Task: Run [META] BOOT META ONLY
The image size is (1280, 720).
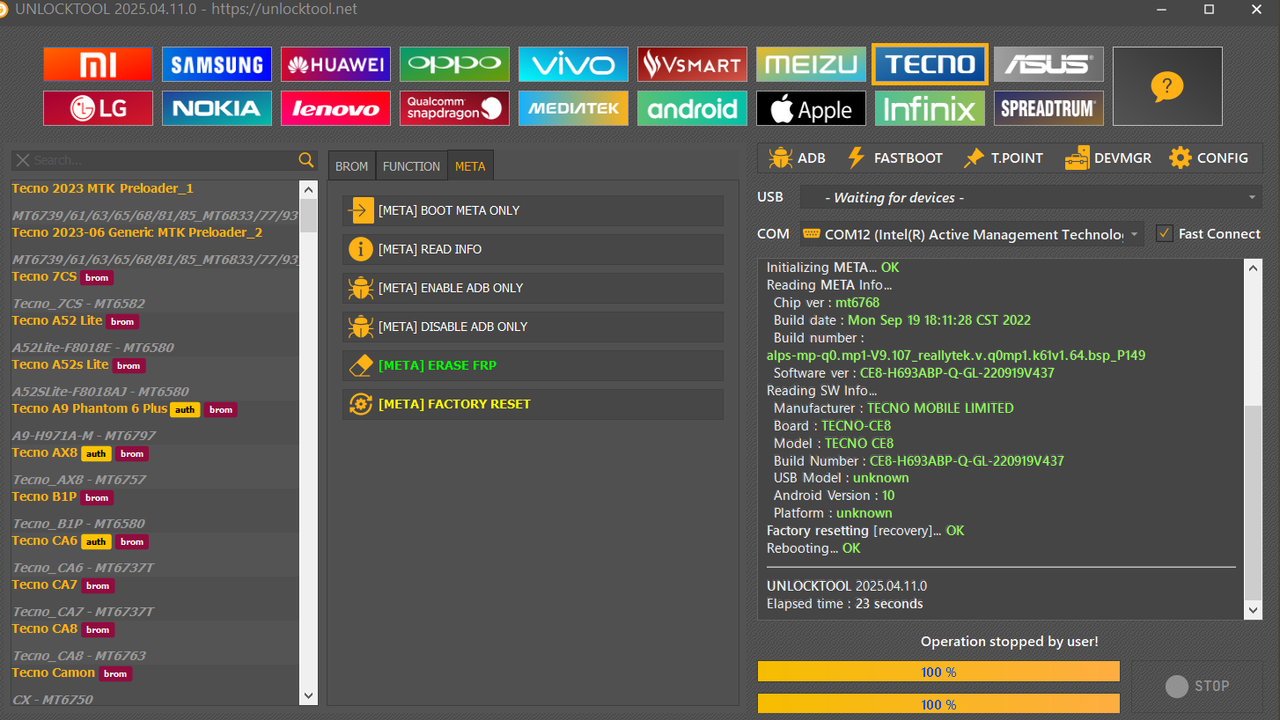Action: [x=533, y=211]
